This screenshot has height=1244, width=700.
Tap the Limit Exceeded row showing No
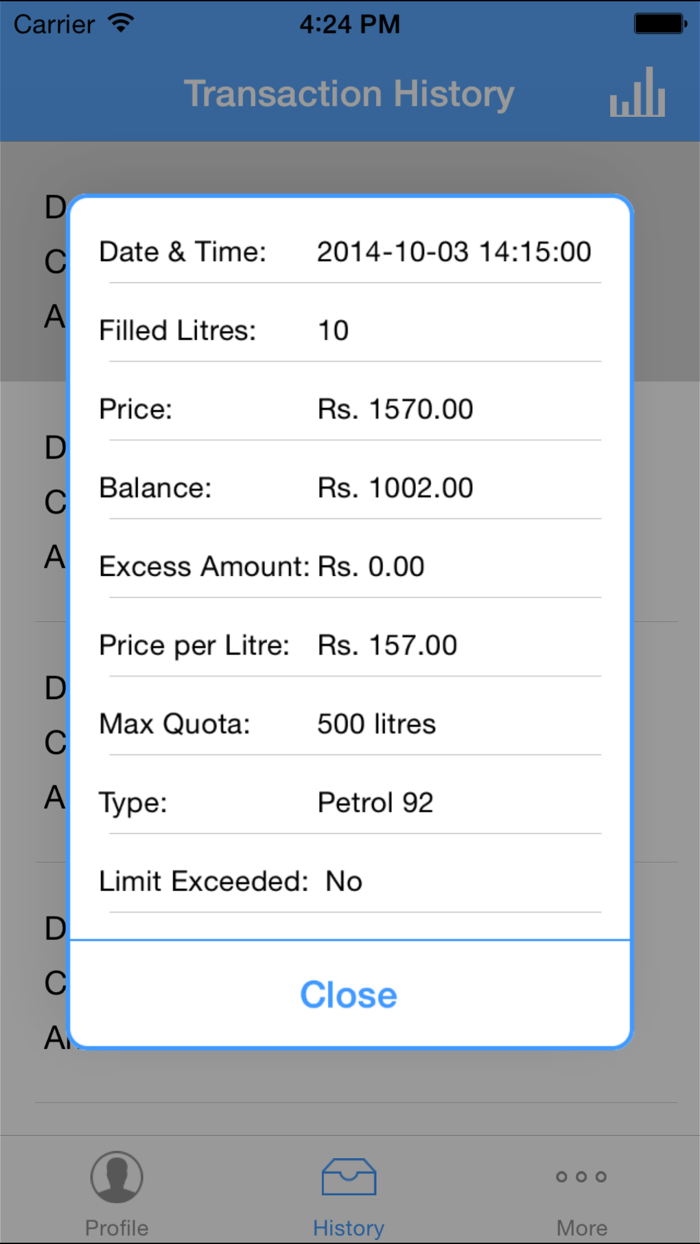click(x=348, y=881)
